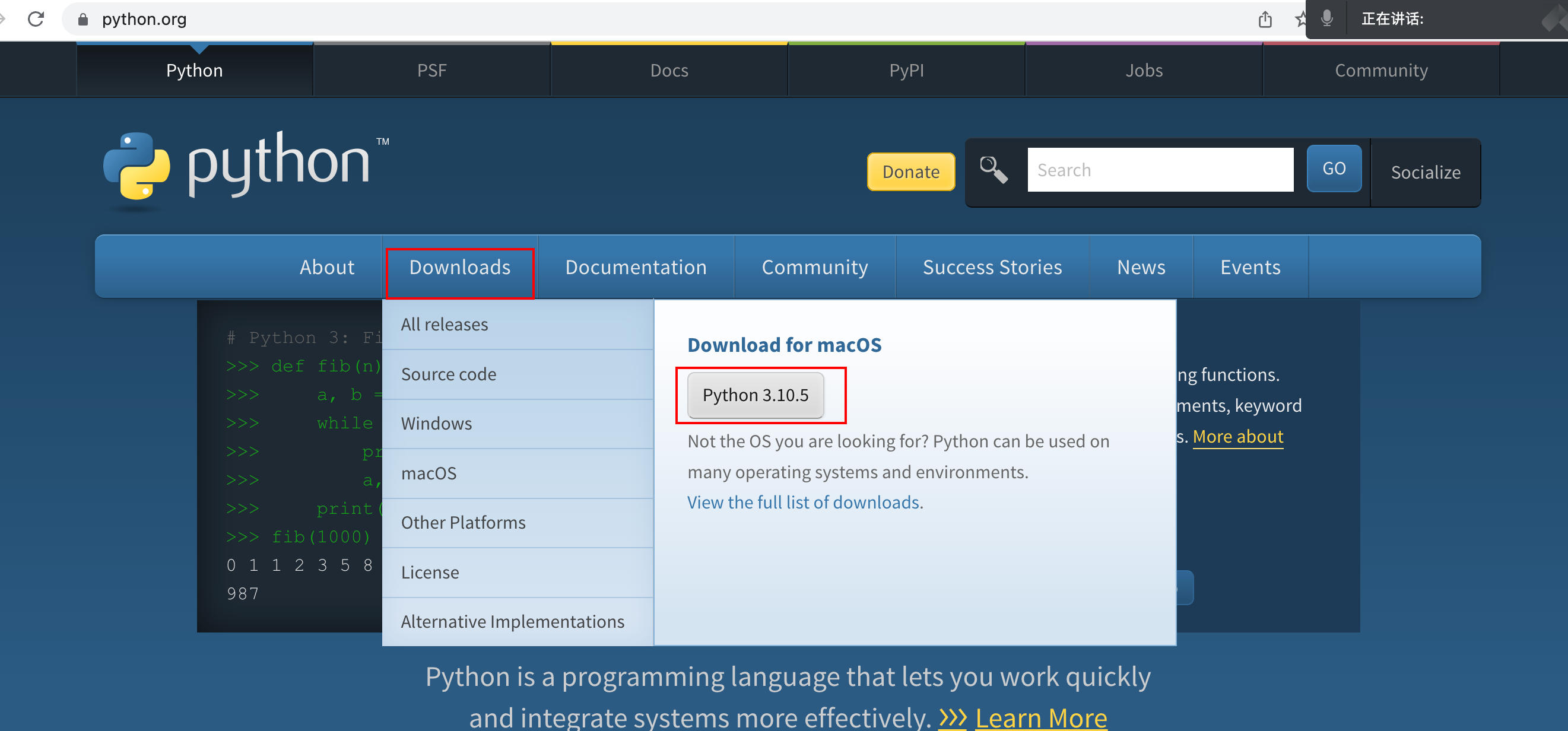Open the News menu

tap(1141, 267)
